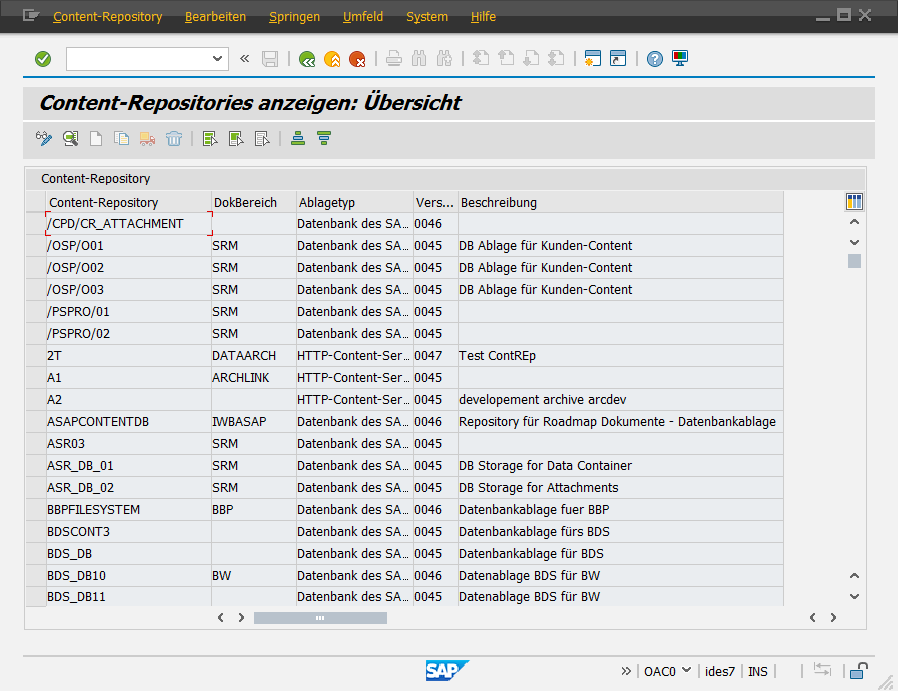Screen dimensions: 898x691
Task: Click the SAP window system menu icon
Action: click(x=30, y=15)
